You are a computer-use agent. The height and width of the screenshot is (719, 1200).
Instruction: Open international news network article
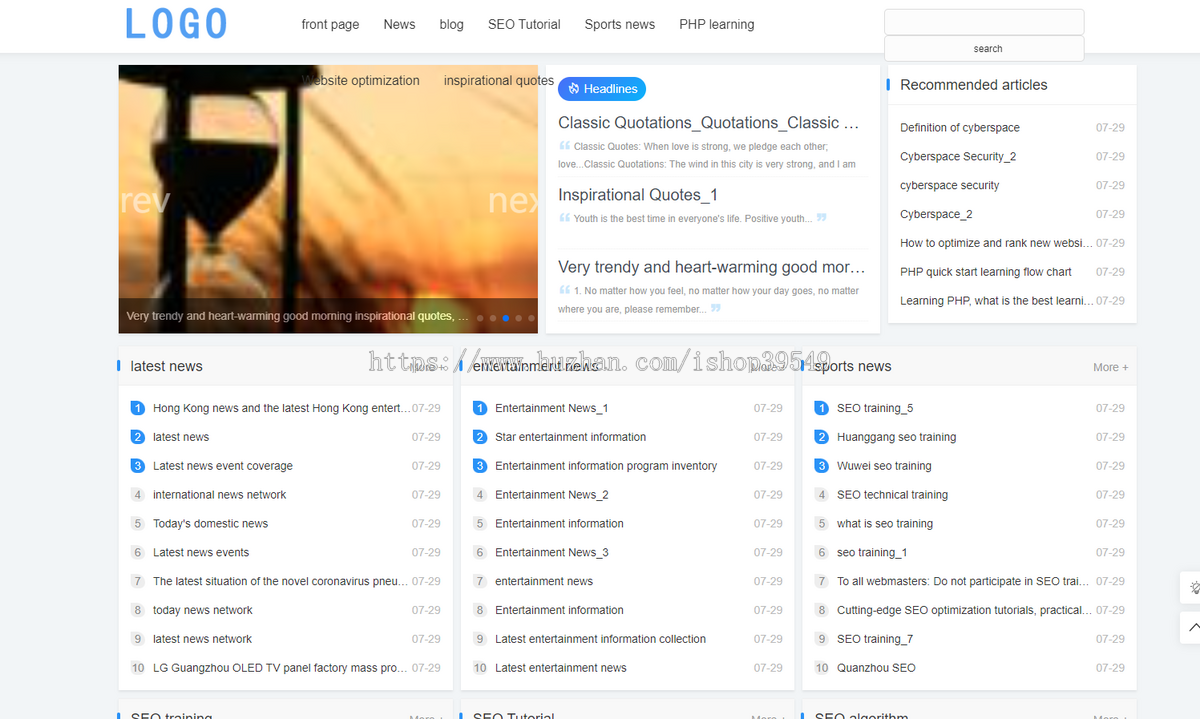point(219,495)
